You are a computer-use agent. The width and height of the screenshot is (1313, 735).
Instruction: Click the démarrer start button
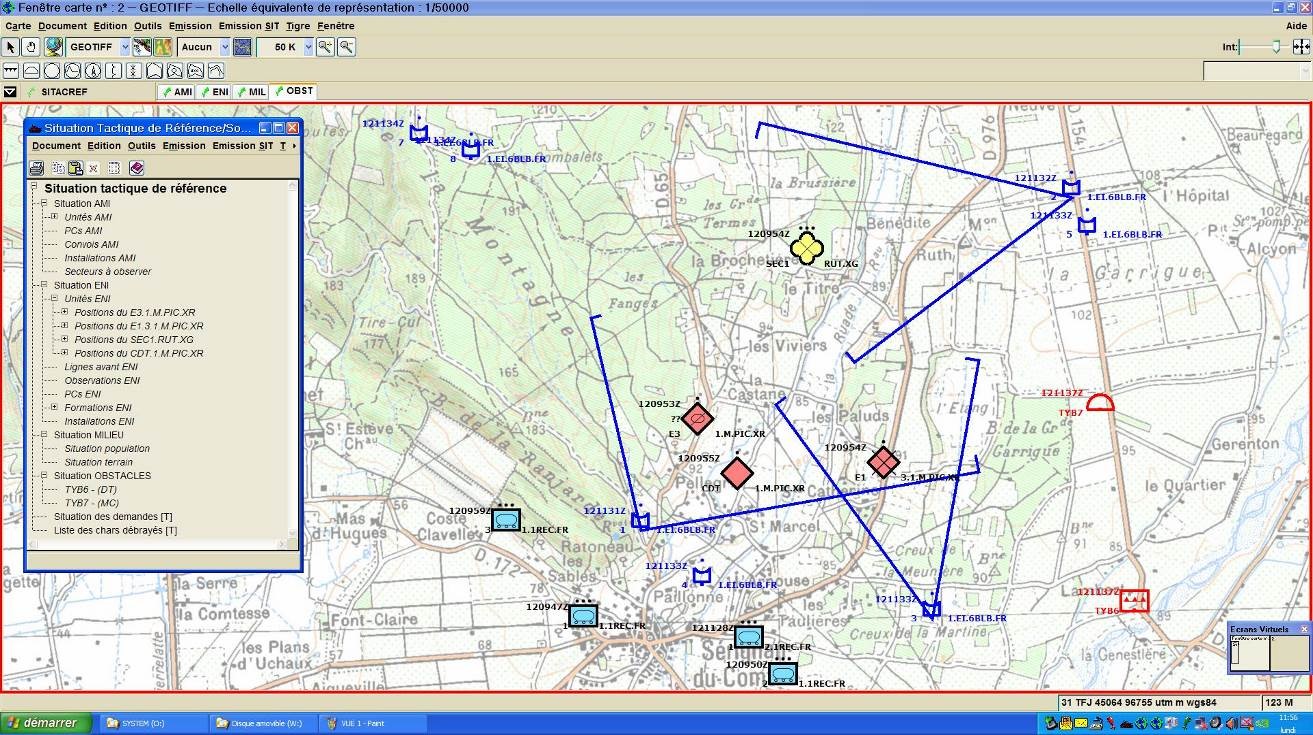coord(46,723)
